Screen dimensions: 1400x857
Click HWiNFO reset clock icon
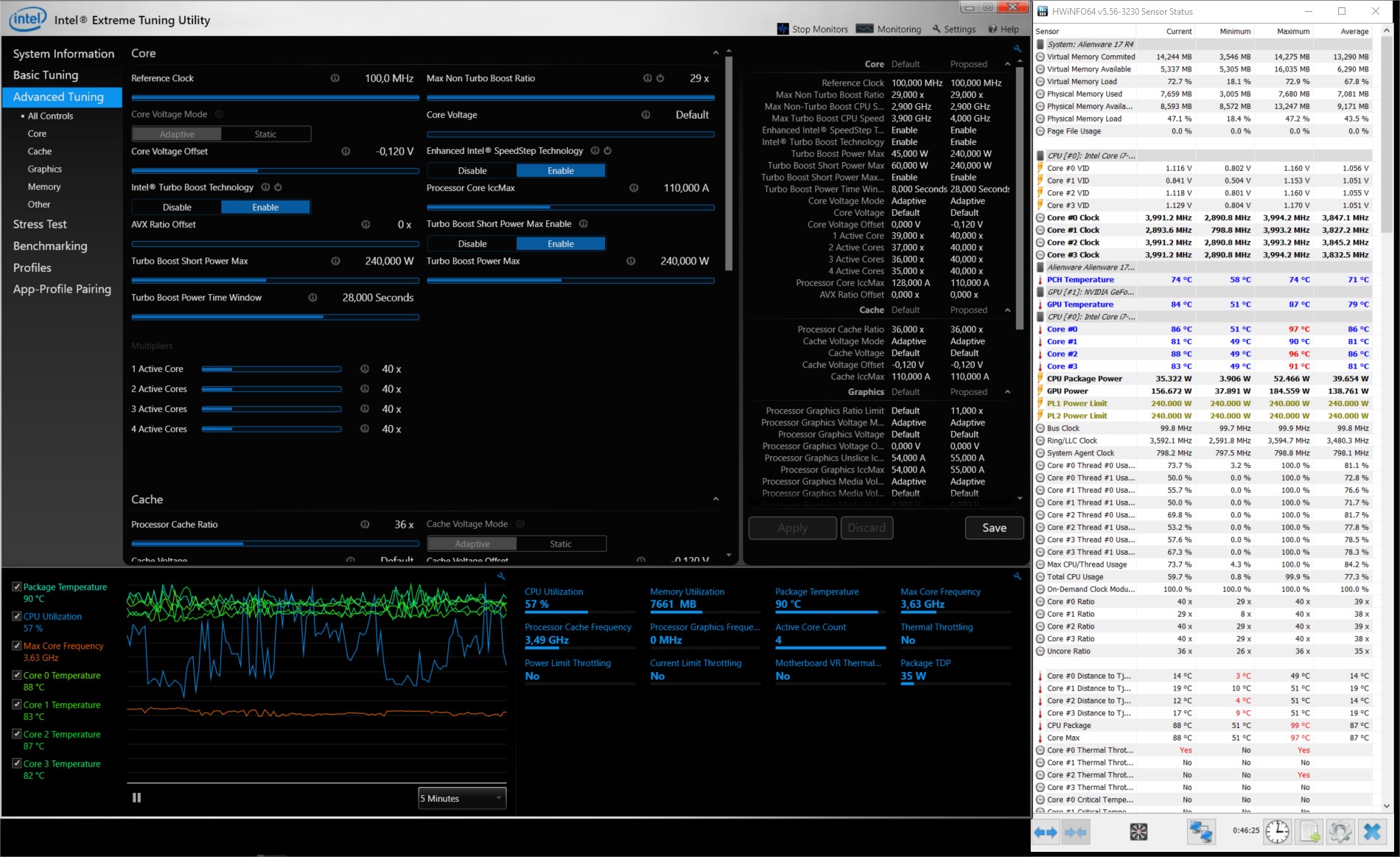1277,832
